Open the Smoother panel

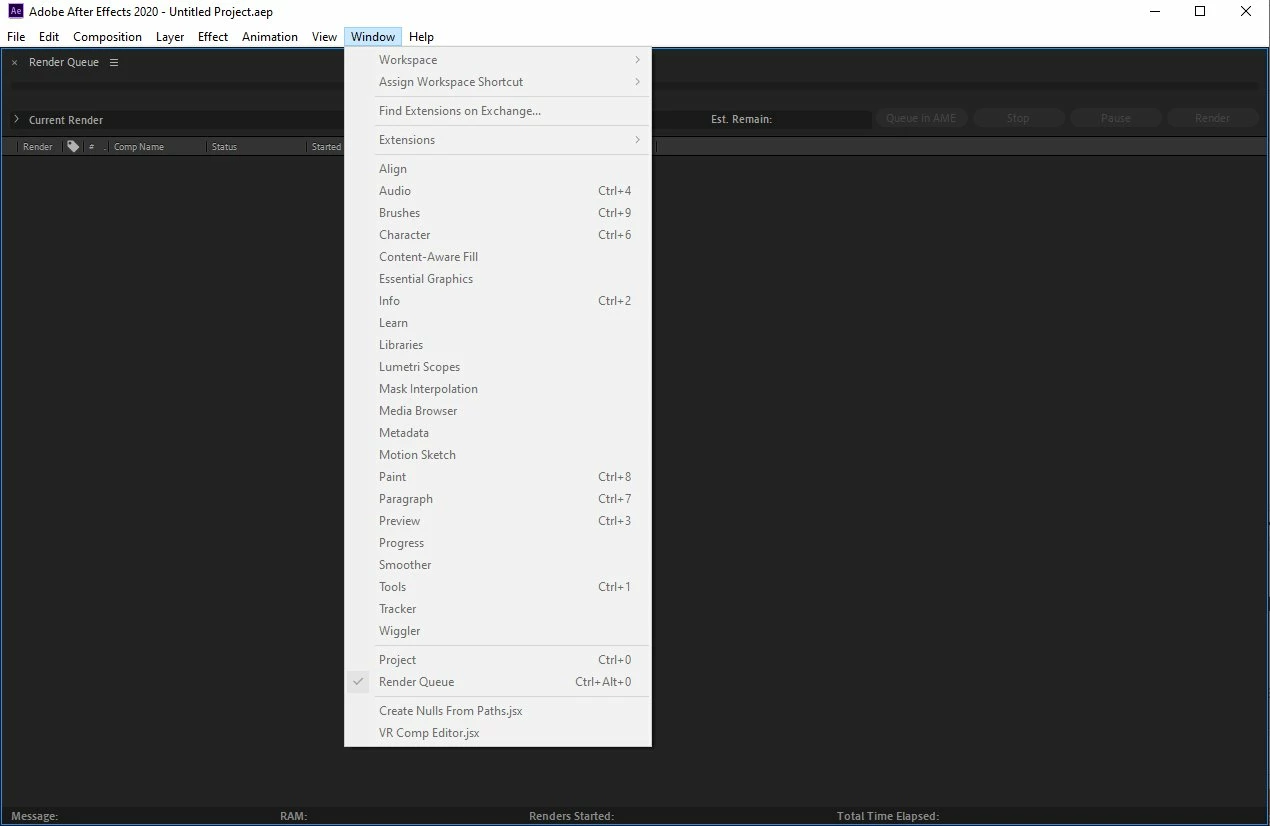tap(498, 565)
